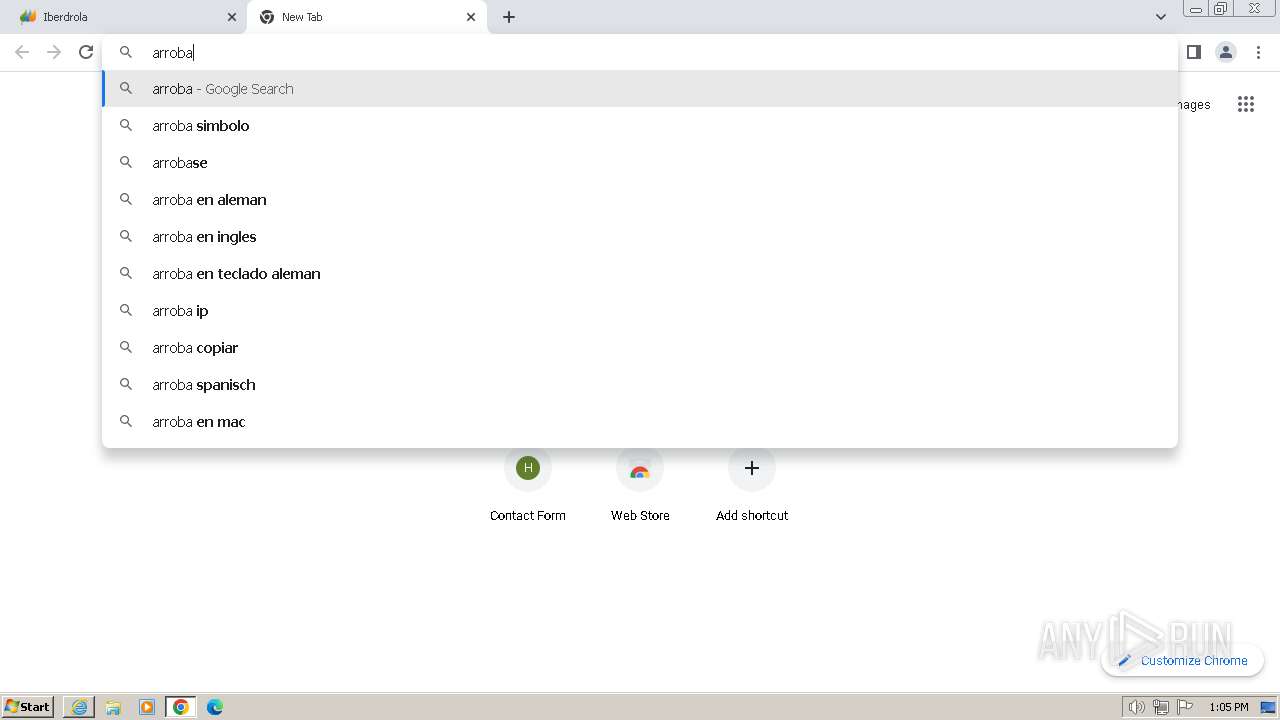1280x720 pixels.
Task: Click the Customize Chrome button
Action: point(1183,660)
